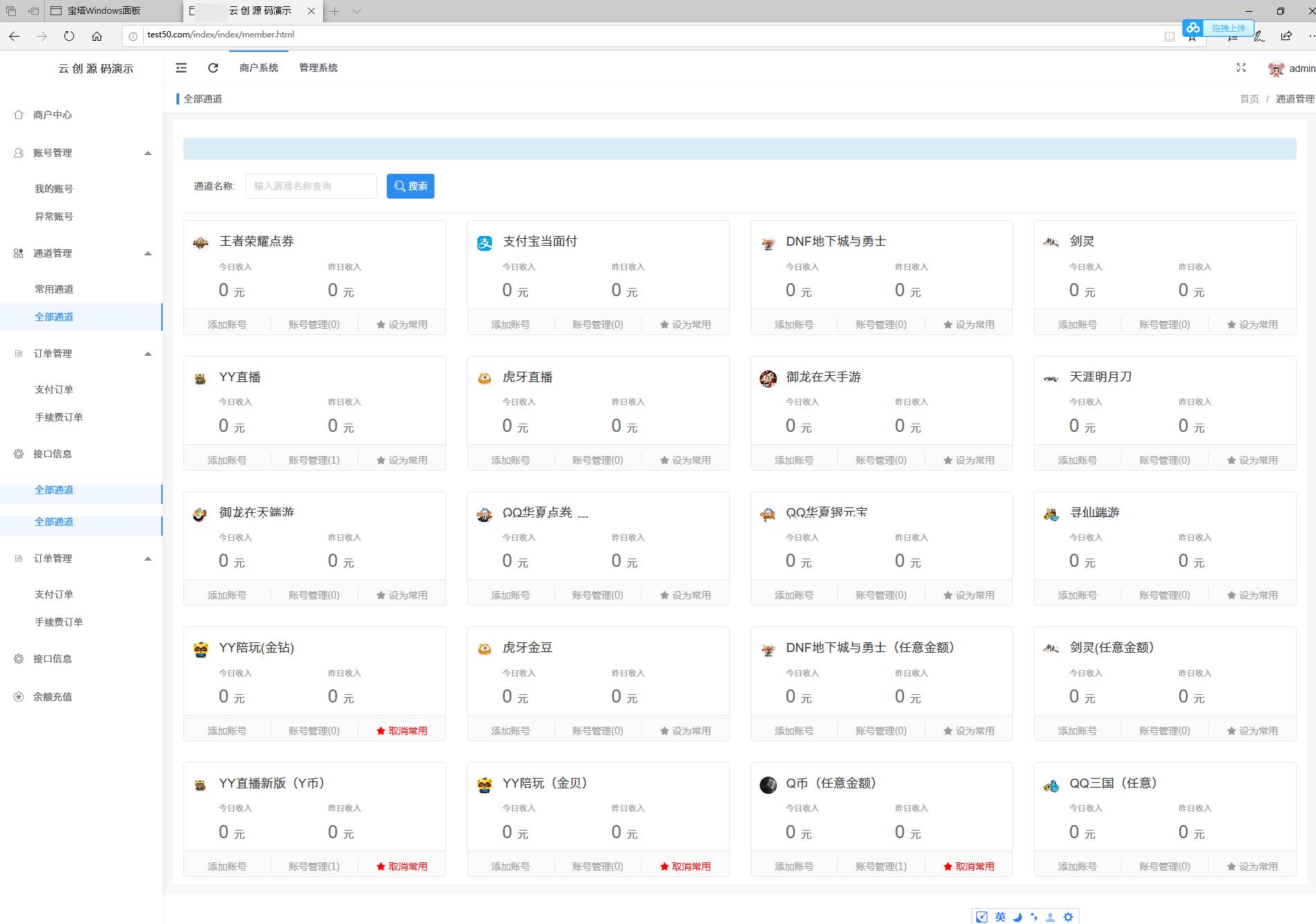Mark 王者荣耀点券 as 设为常用
1316x924 pixels.
point(402,325)
